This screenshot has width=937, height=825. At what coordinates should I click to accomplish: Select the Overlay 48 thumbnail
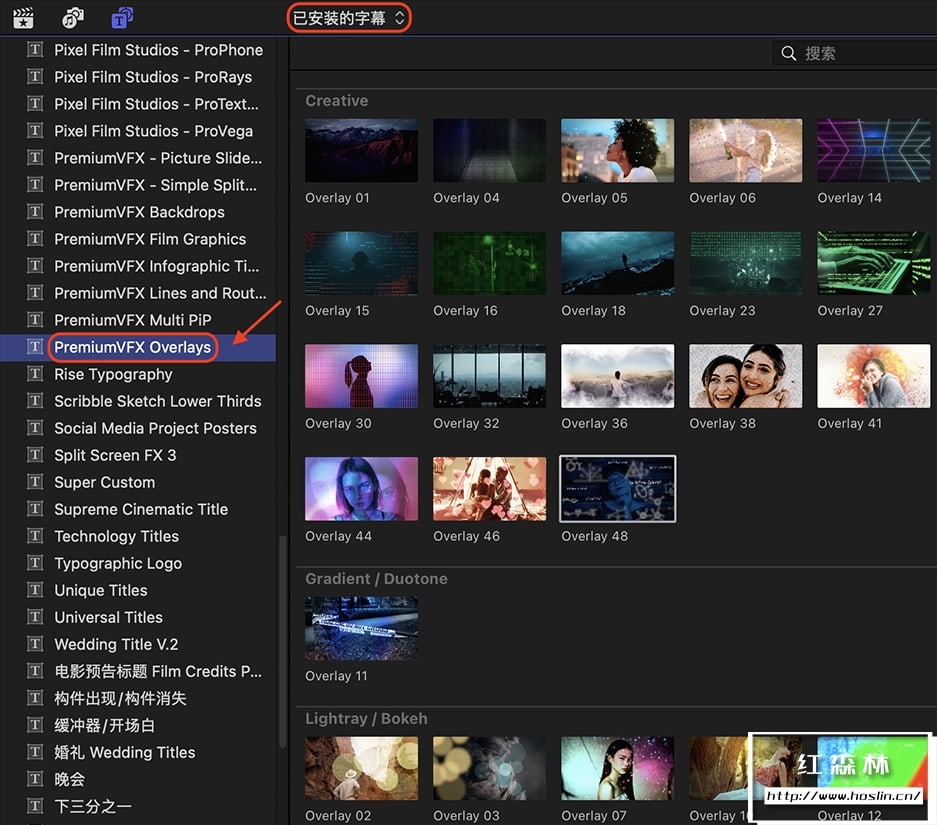[617, 489]
